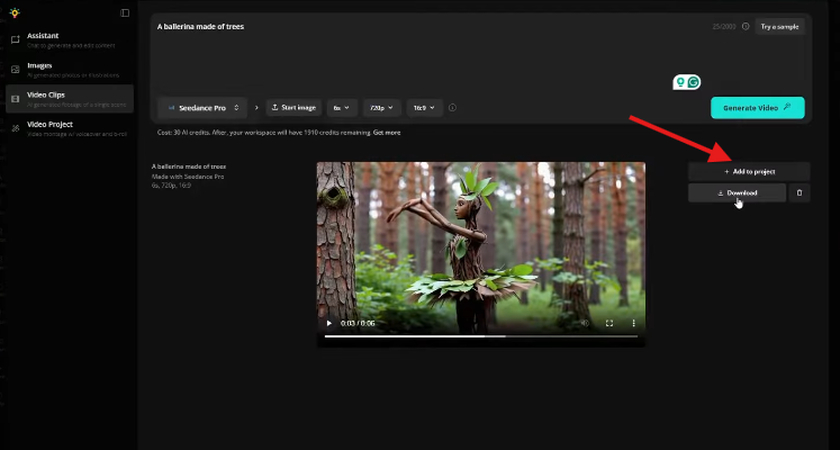Open the video in fullscreen
Screen dimensions: 840x450
coord(609,323)
